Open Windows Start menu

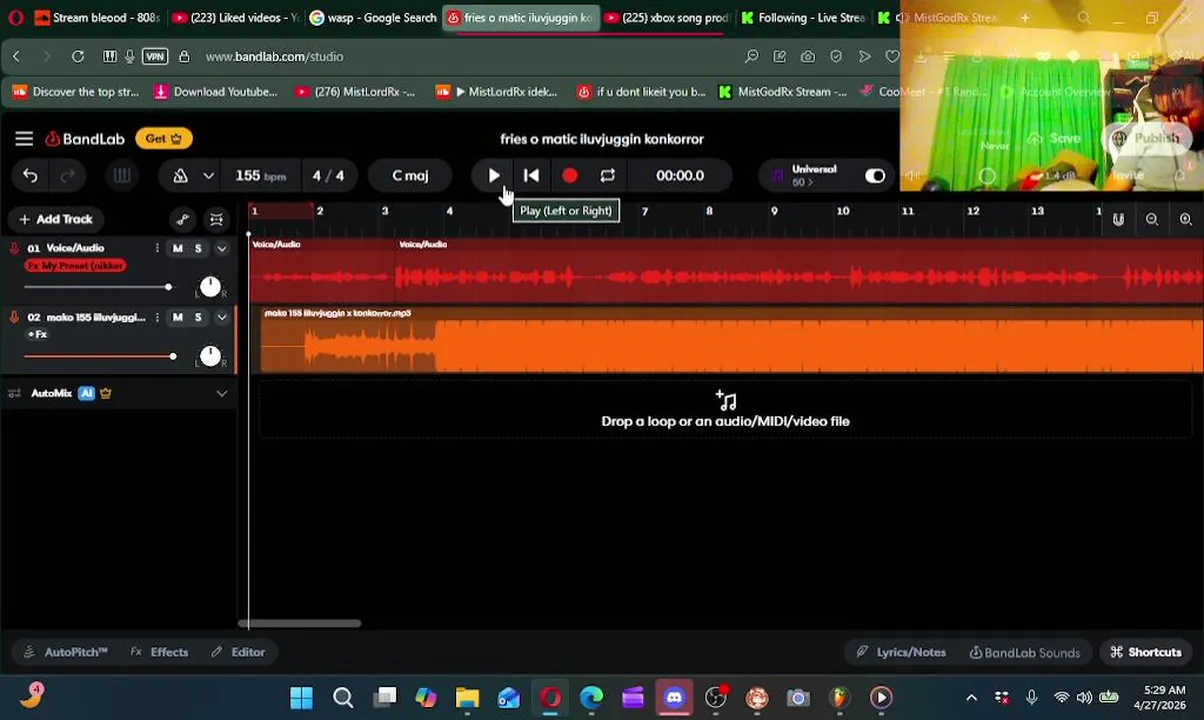tap(301, 697)
